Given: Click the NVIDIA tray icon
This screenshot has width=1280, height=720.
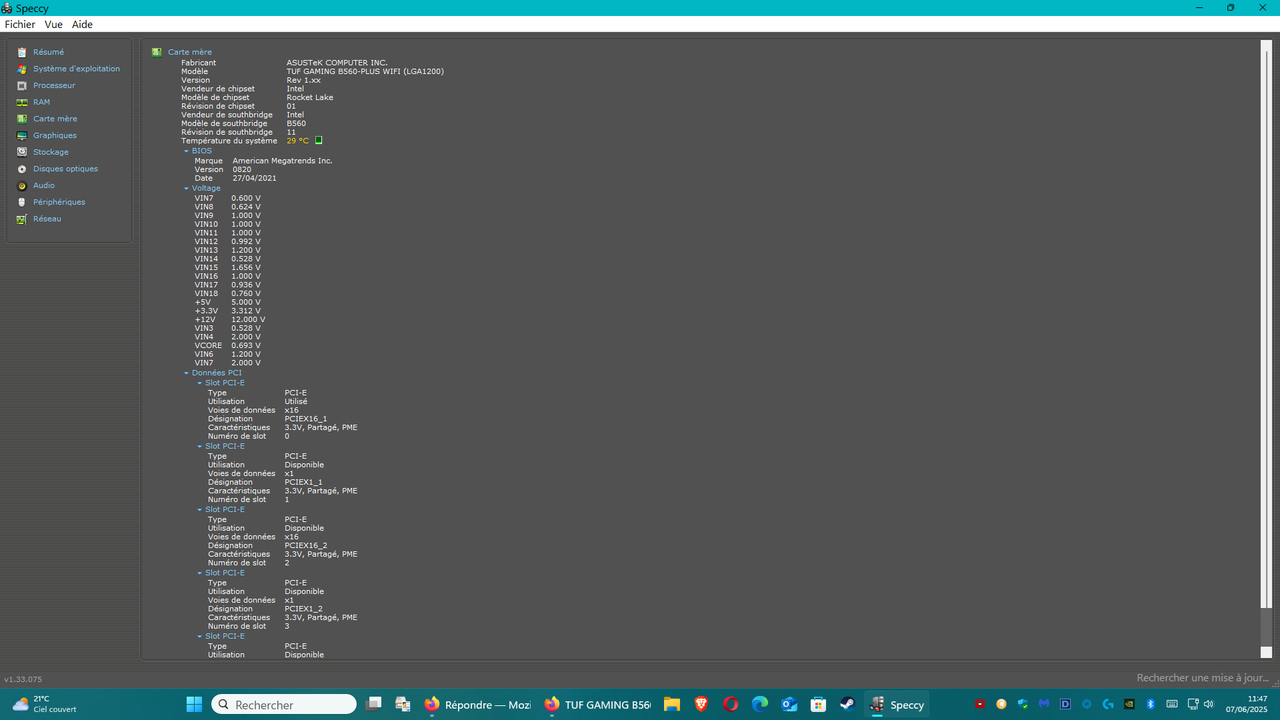Looking at the screenshot, I should 1129,704.
